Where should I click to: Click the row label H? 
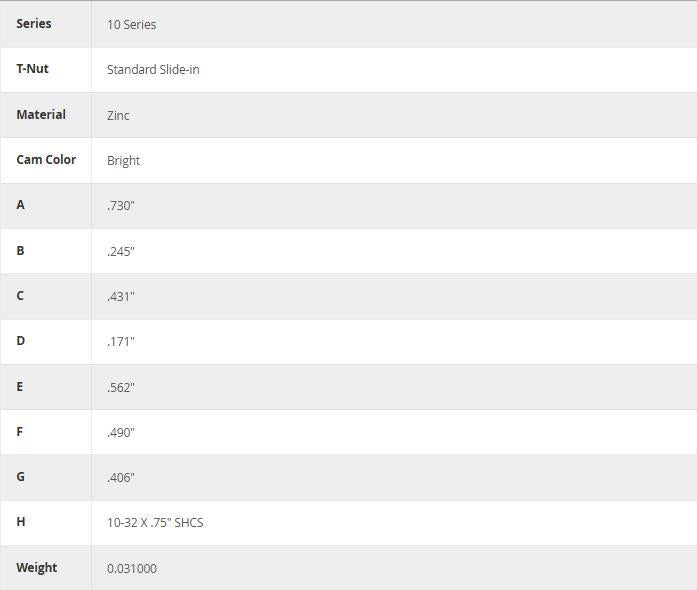pyautogui.click(x=21, y=522)
